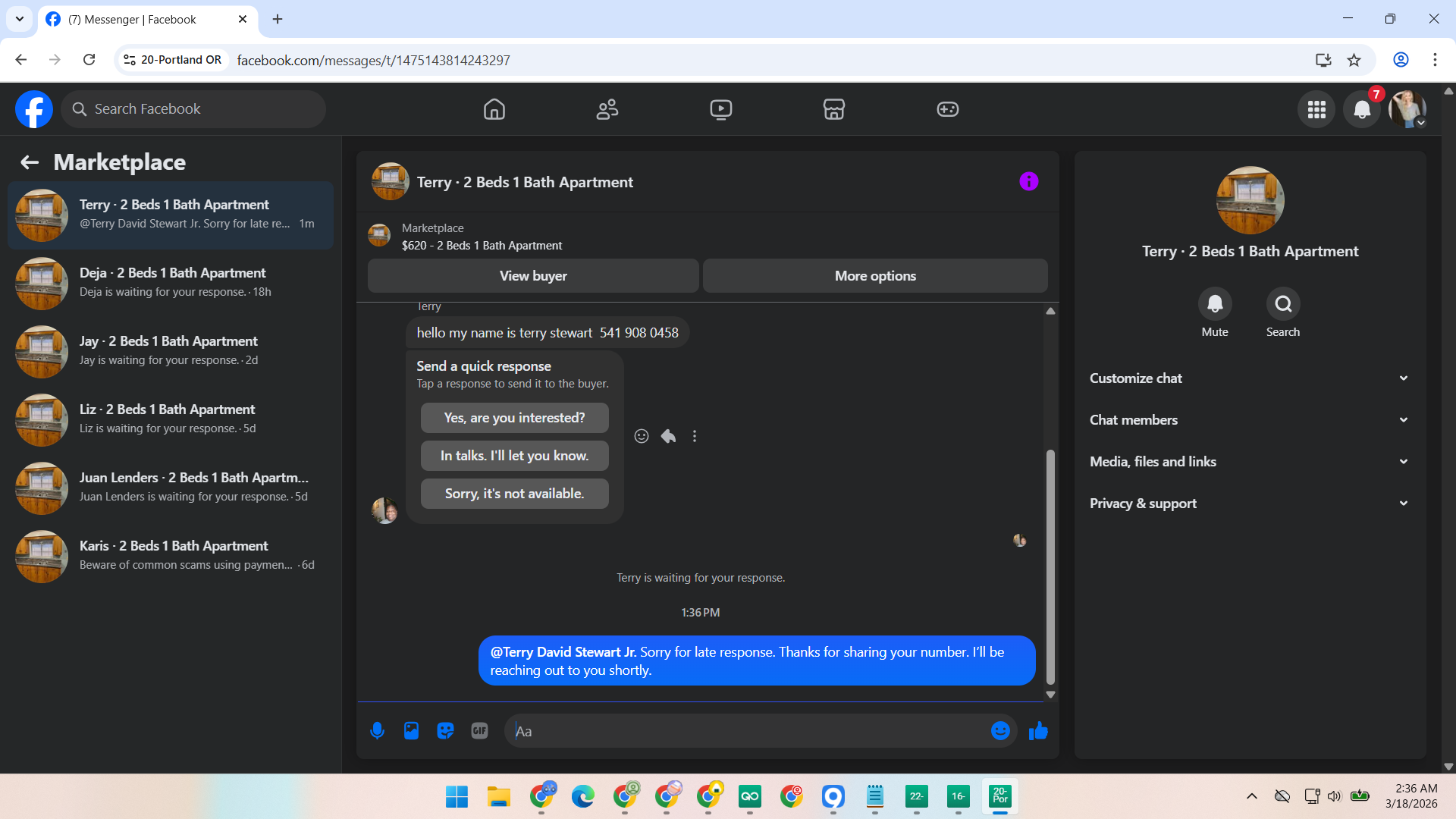
Task: Send the 'Sorry, it's not available.' response
Action: point(515,494)
